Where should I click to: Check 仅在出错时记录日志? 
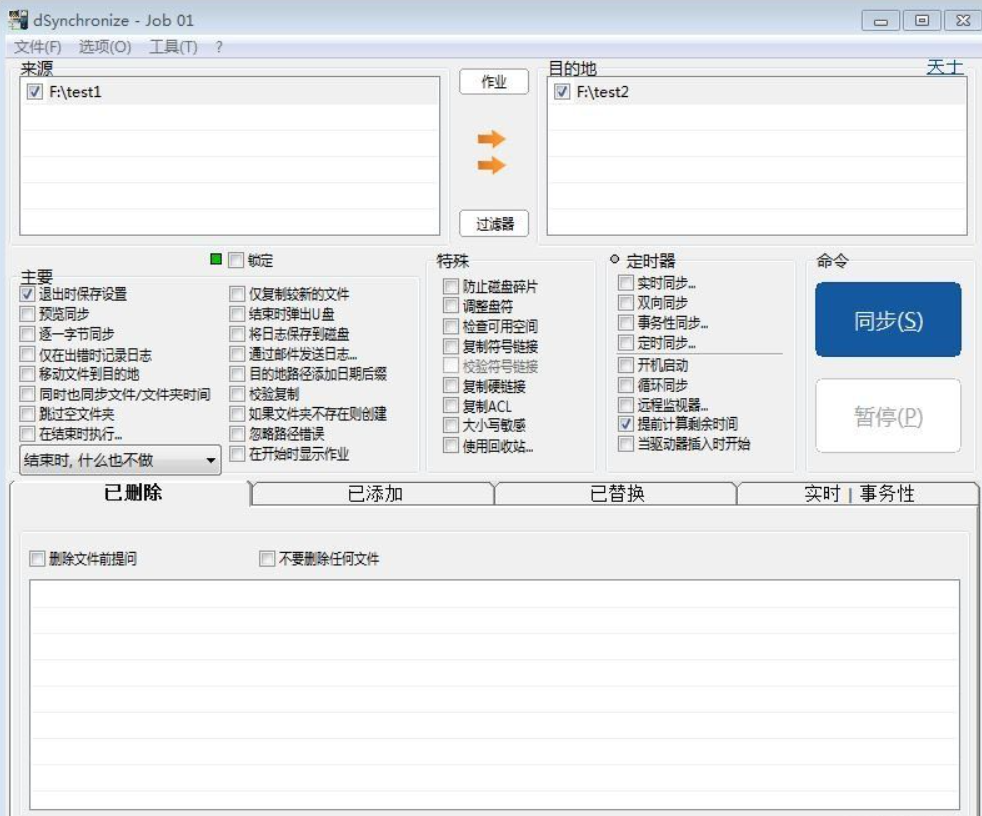pos(27,354)
